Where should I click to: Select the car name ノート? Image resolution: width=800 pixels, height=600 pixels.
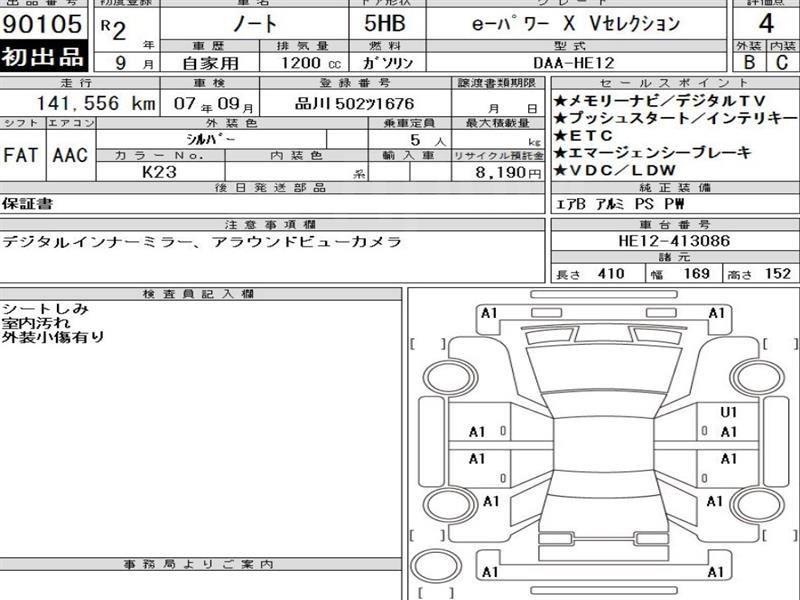(255, 24)
